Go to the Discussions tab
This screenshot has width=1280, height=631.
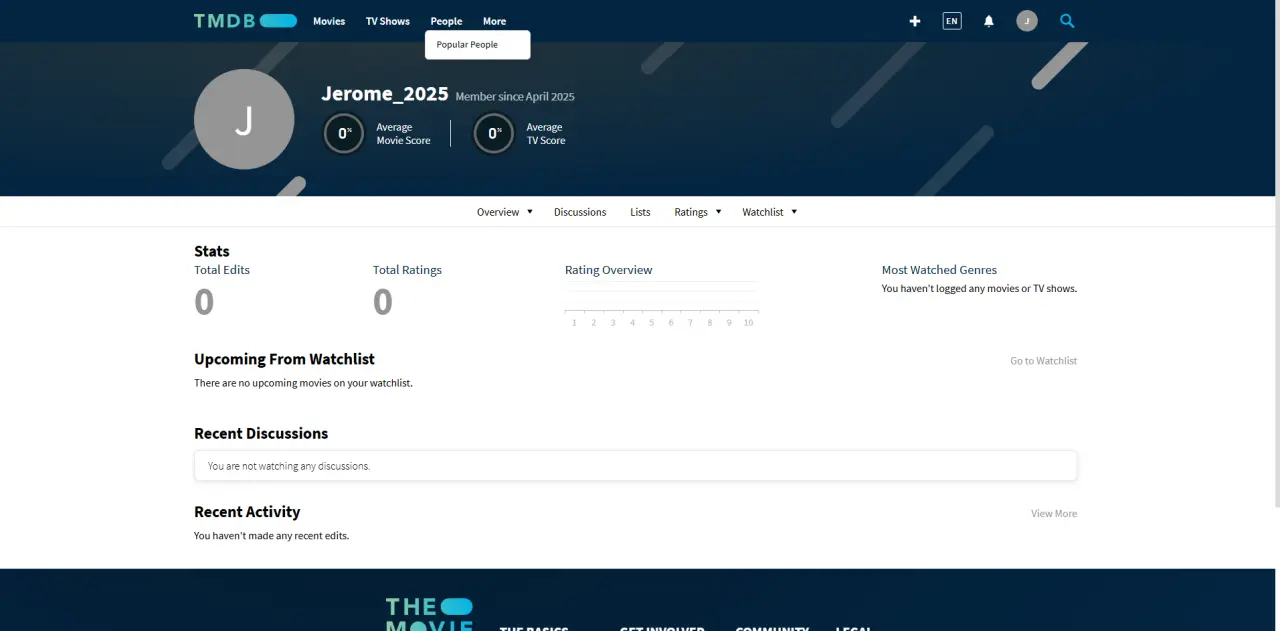tap(580, 212)
